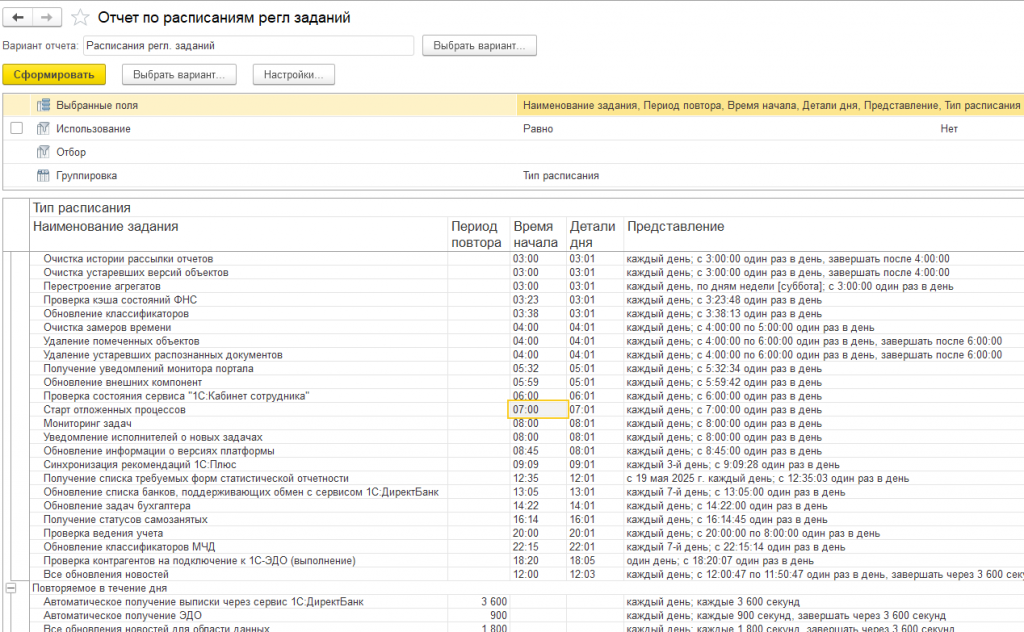Image resolution: width=1024 pixels, height=632 pixels.
Task: Select the row Очистка замеров времени
Action: click(107, 328)
